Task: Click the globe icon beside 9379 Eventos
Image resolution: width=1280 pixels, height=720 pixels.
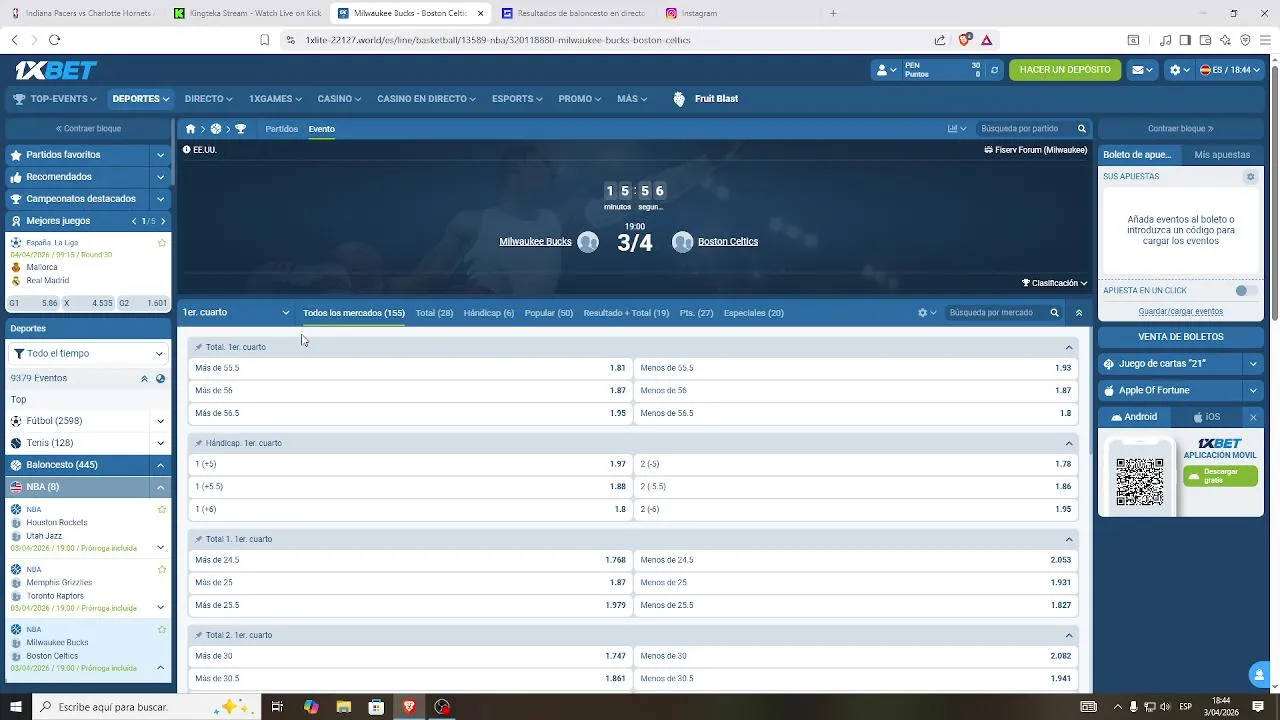Action: 160,379
